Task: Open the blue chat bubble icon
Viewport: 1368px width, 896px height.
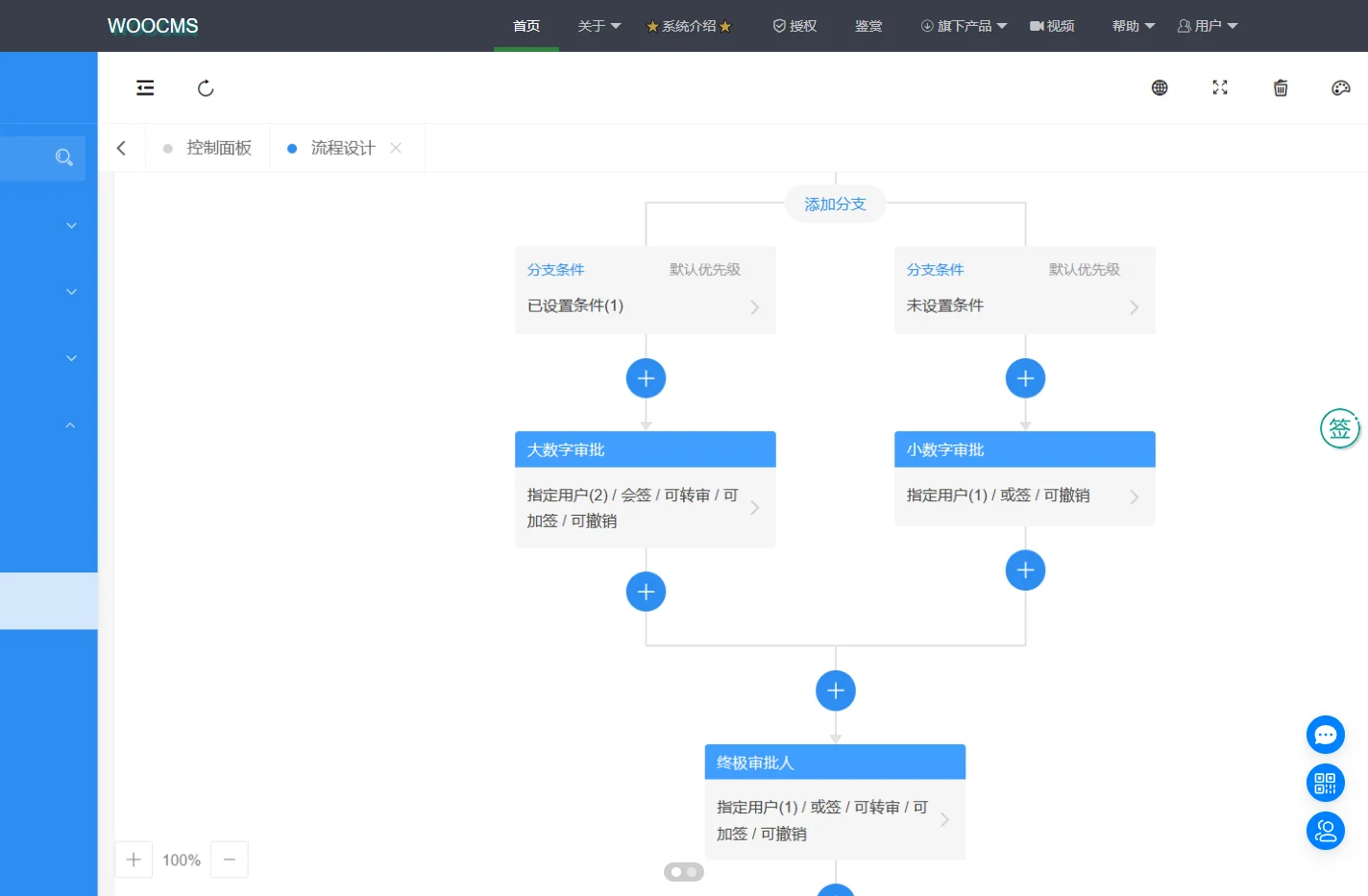Action: click(x=1326, y=735)
